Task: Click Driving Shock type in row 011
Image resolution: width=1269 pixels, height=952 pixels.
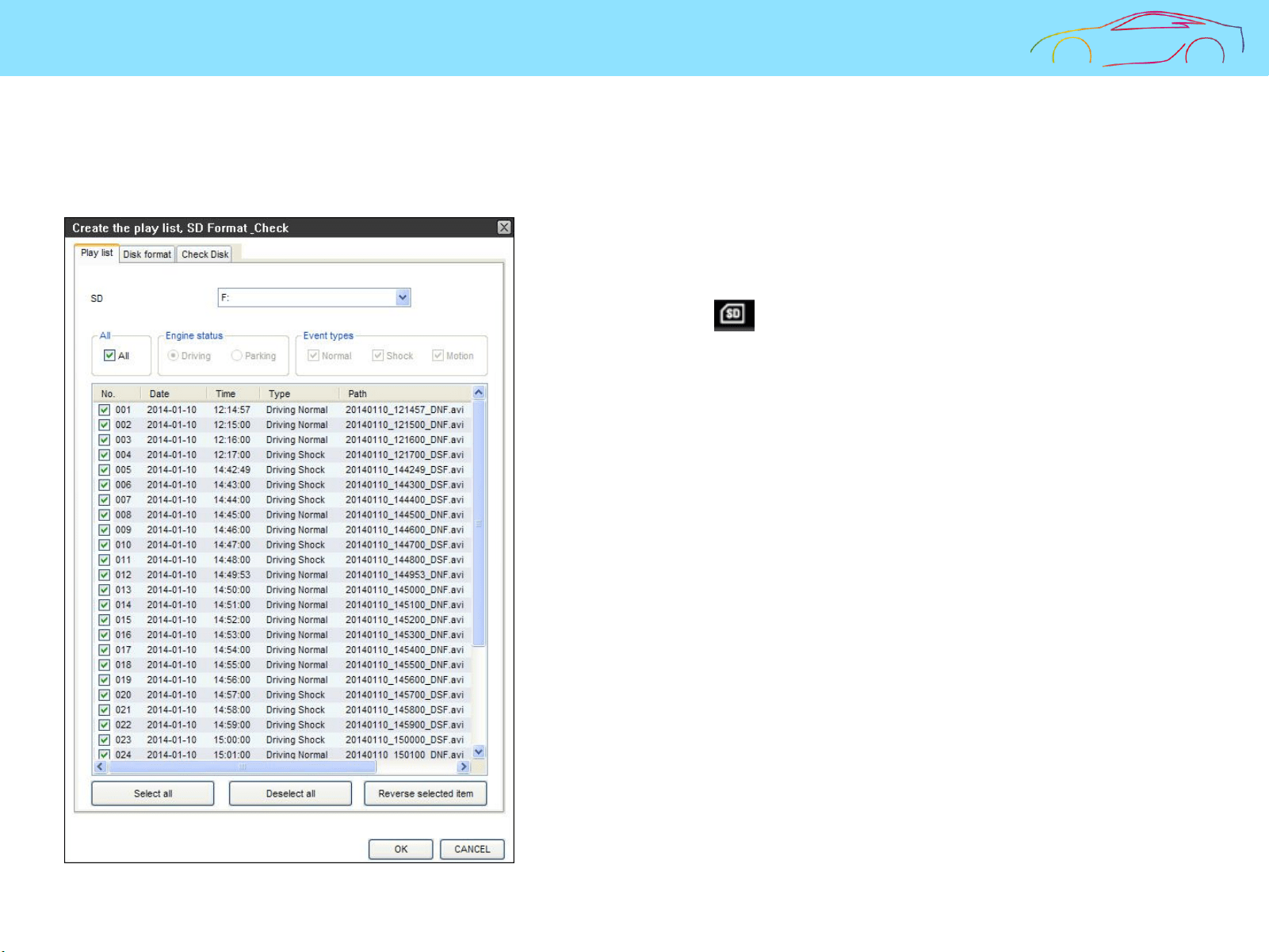Action: (x=296, y=560)
